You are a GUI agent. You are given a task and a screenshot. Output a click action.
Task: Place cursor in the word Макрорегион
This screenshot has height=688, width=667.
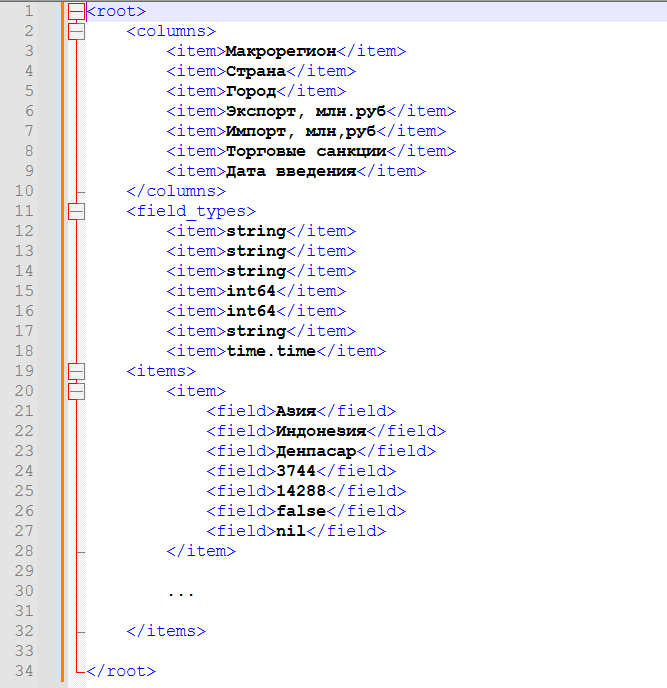pyautogui.click(x=281, y=51)
